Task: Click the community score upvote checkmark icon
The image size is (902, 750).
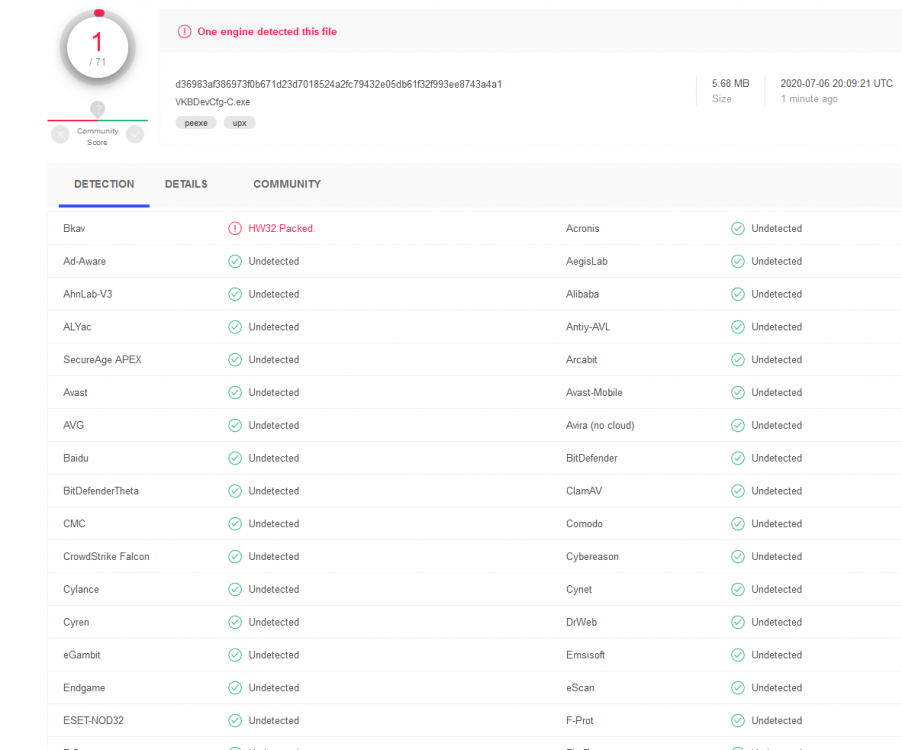Action: click(x=135, y=134)
